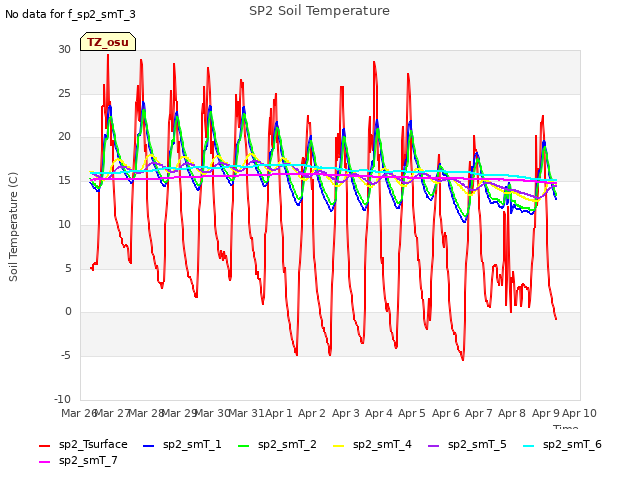Image resolution: width=640 pixels, height=480 pixels.
Task: Click the 5 y-axis tick label
Action: [68, 268]
